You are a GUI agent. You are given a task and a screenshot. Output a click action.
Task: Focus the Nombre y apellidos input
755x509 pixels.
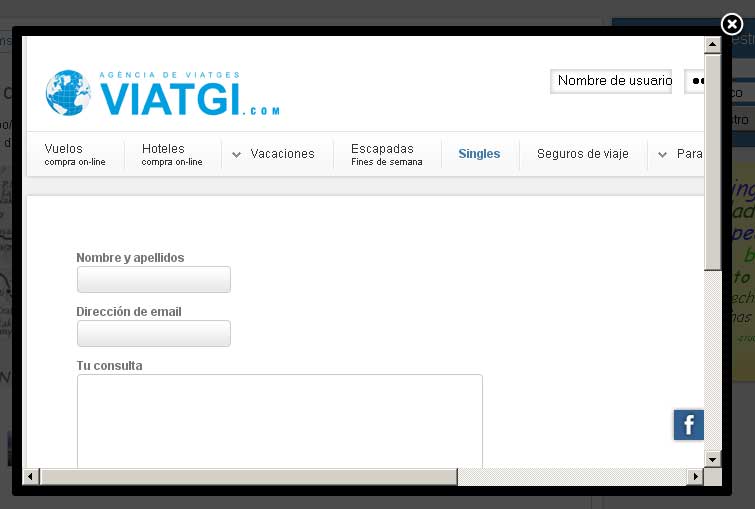(154, 279)
